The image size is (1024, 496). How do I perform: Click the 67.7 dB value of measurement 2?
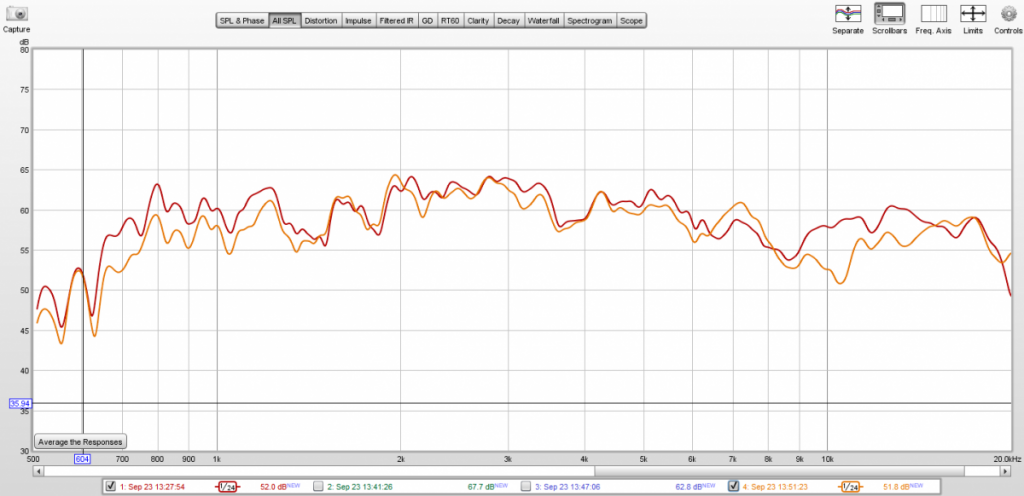click(483, 486)
